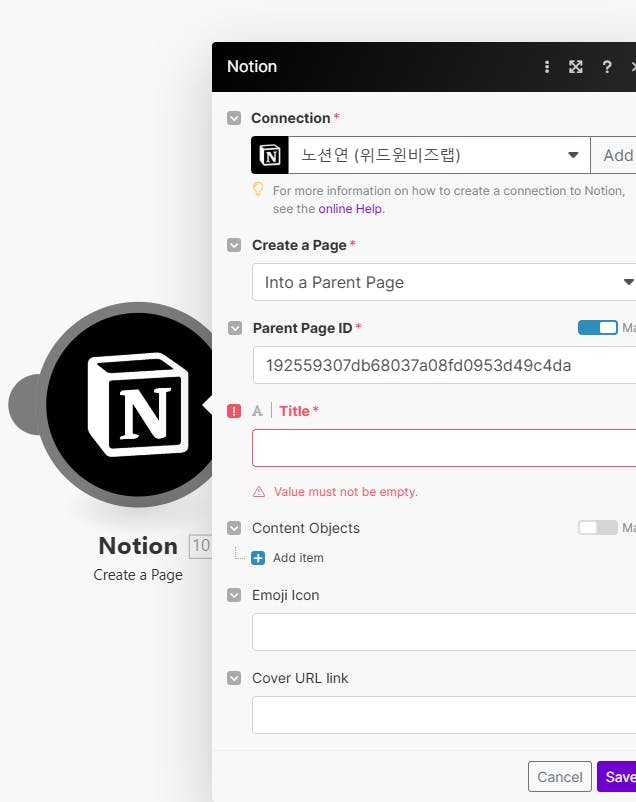Screen dimensions: 636x802
Task: Add a new connection with Add button
Action: pos(616,155)
